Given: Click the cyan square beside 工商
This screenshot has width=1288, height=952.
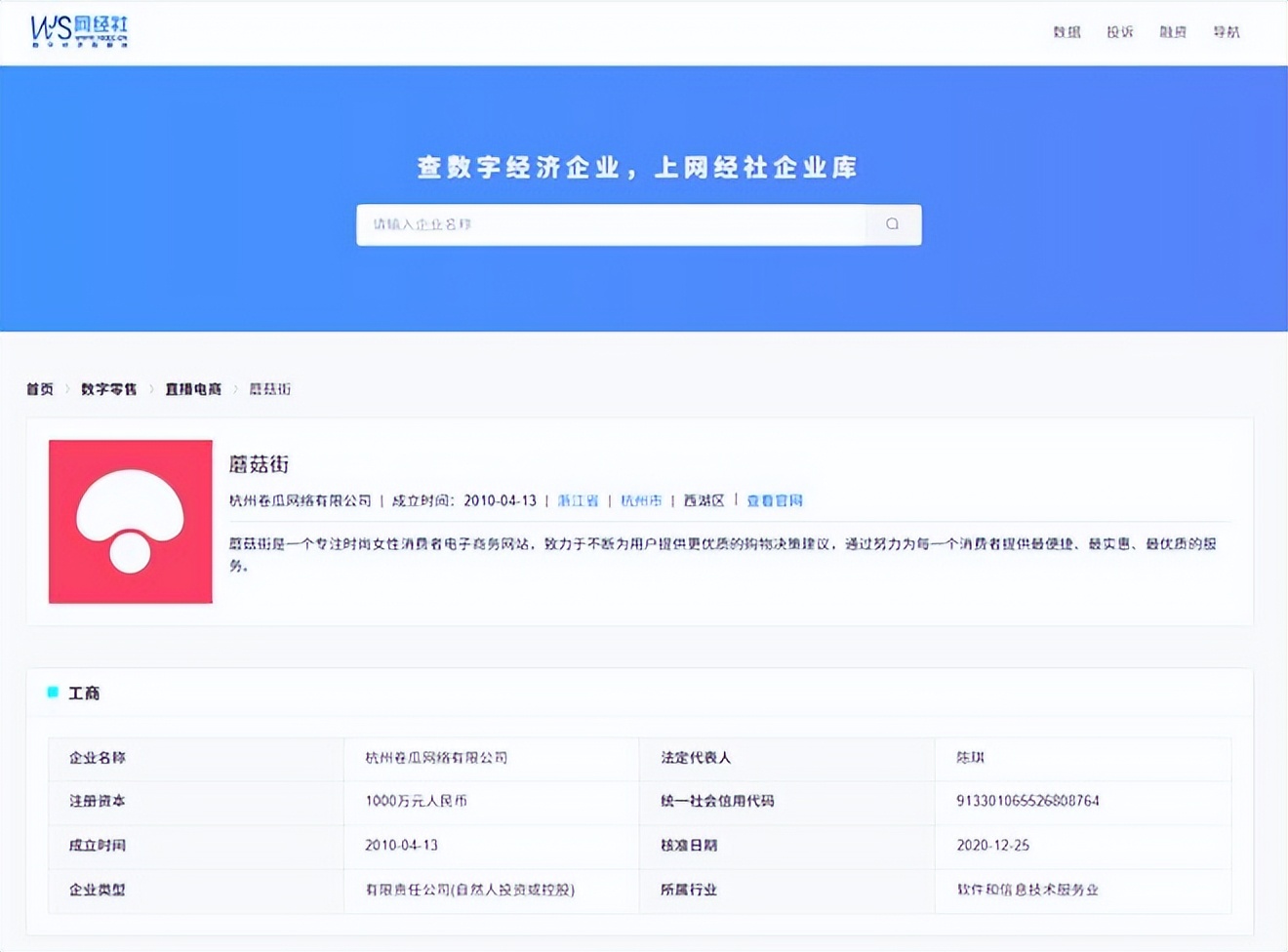Looking at the screenshot, I should pyautogui.click(x=53, y=693).
